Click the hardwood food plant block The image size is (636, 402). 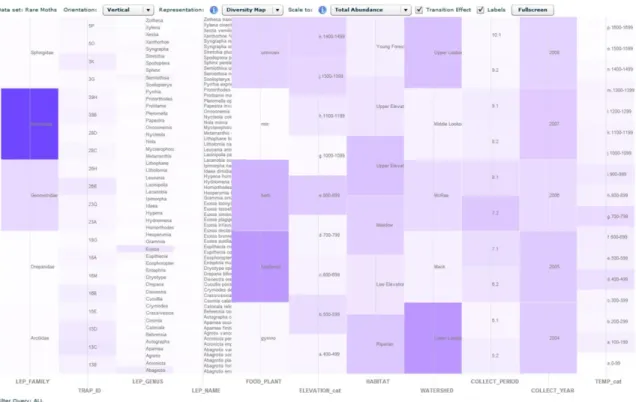click(x=260, y=267)
